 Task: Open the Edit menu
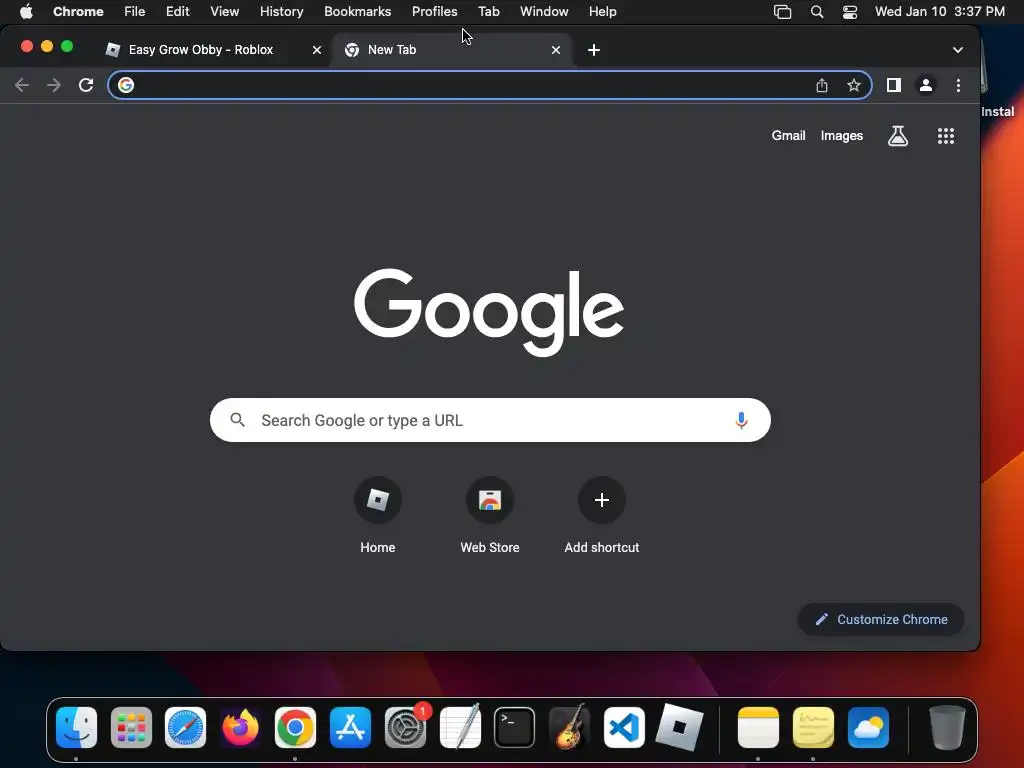[177, 11]
